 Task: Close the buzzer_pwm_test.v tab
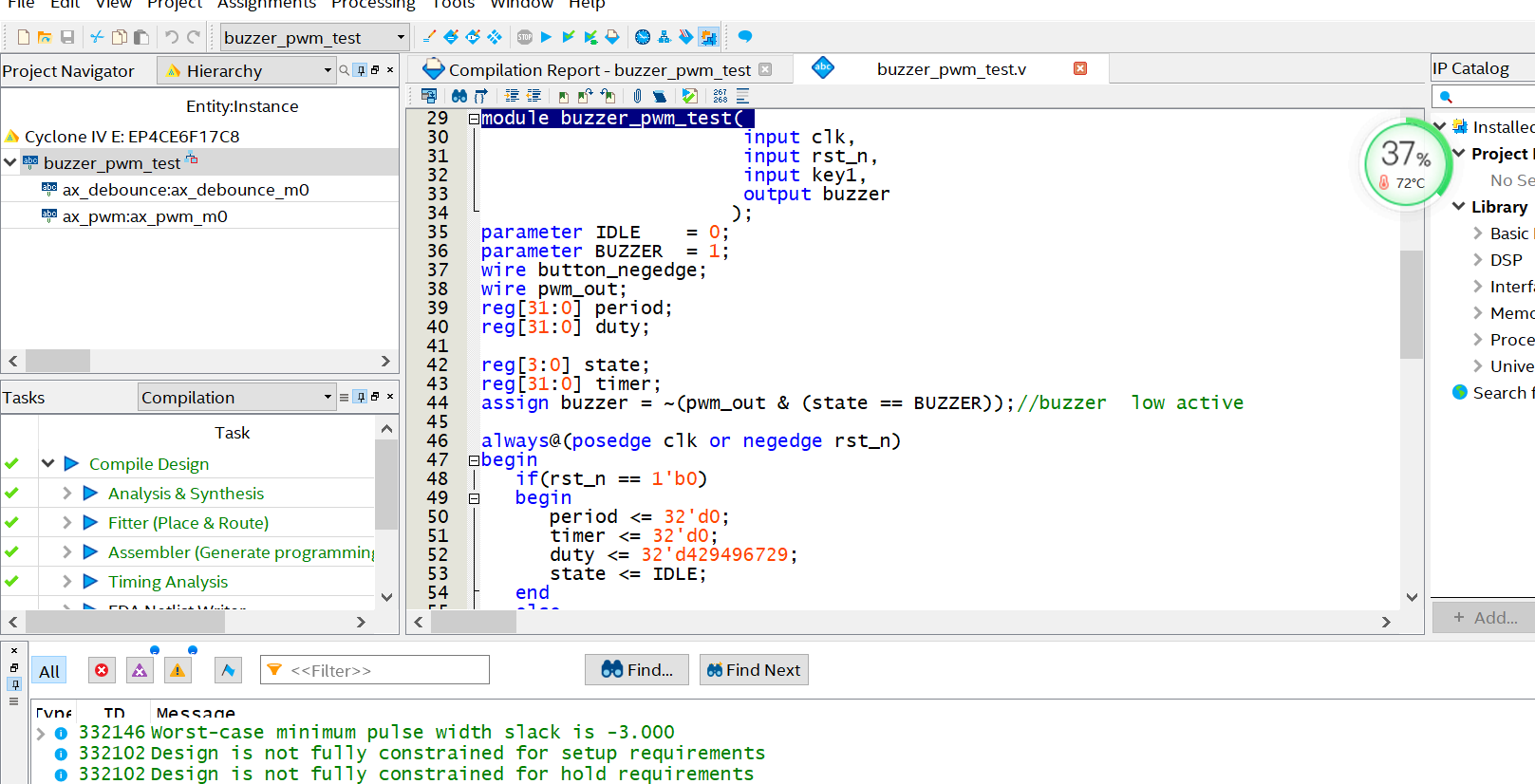pyautogui.click(x=1080, y=68)
